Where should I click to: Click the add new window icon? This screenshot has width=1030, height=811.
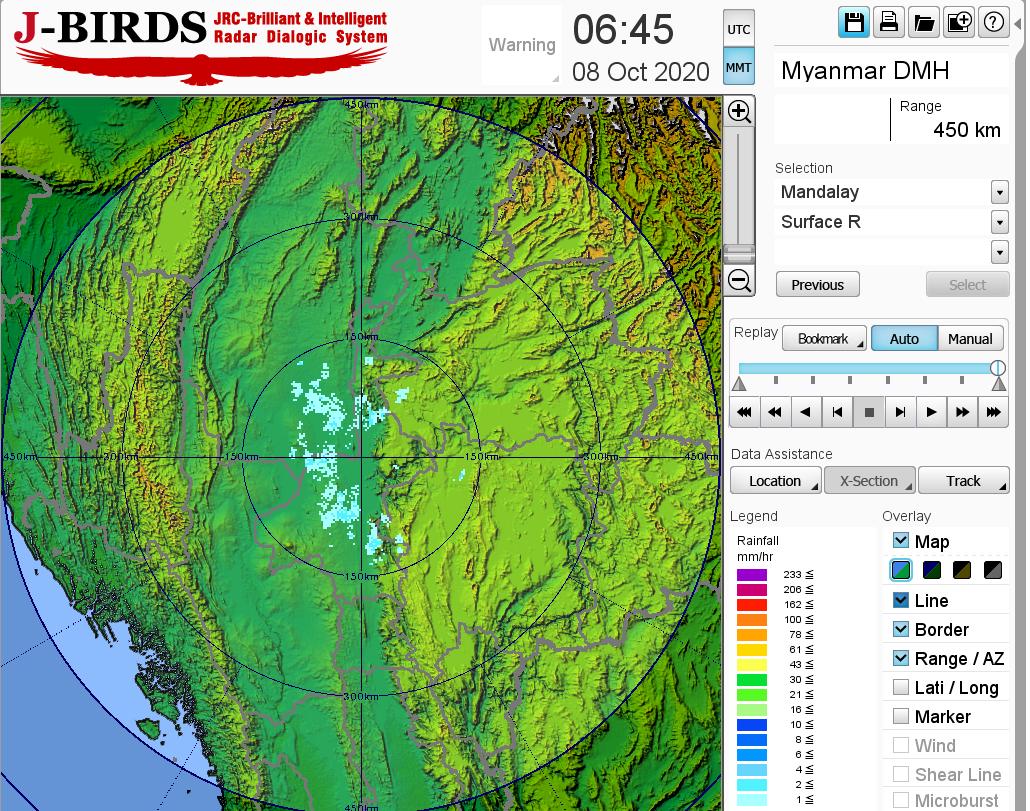958,22
